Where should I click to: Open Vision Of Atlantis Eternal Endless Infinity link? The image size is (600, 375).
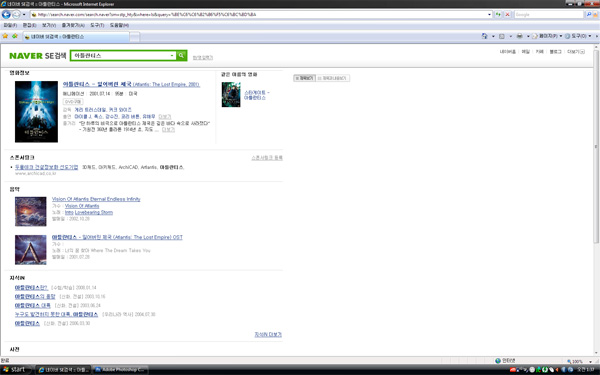pos(96,199)
